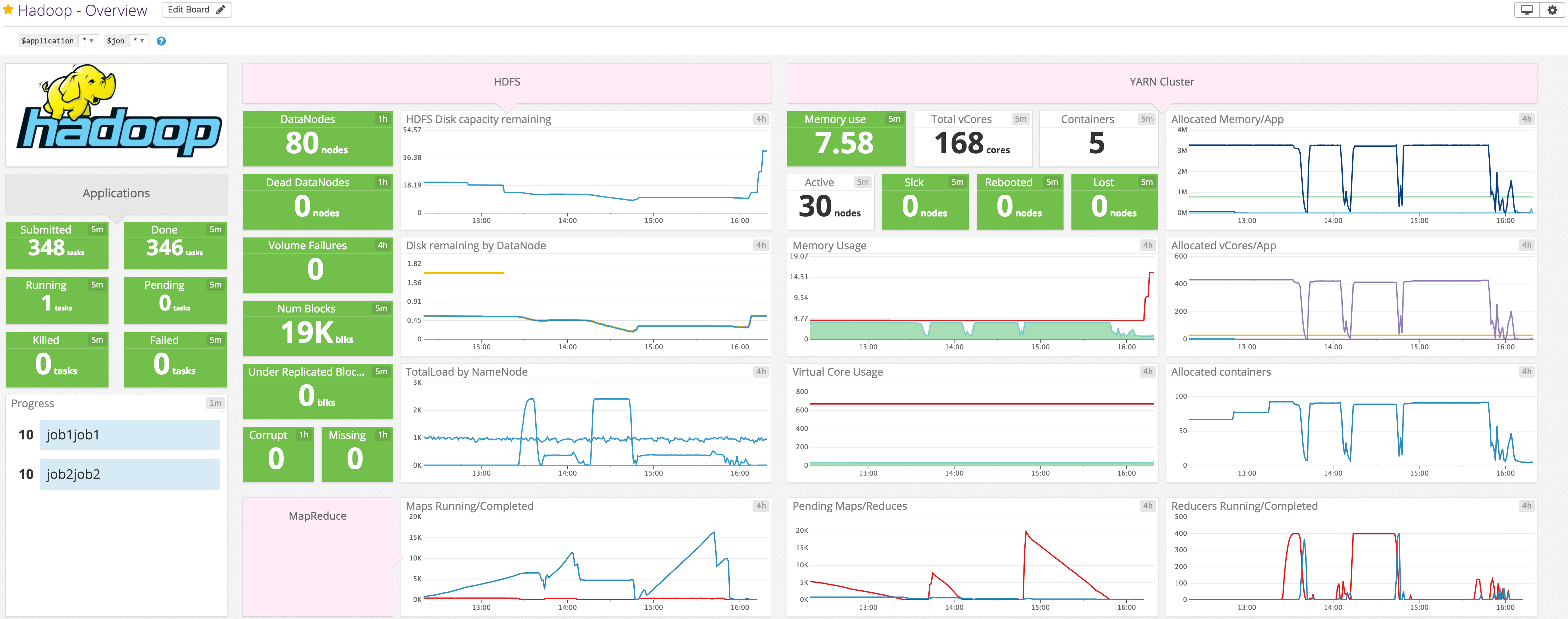The image size is (1568, 619).
Task: Toggle the 1m badge on the Progress panel
Action: pyautogui.click(x=216, y=403)
